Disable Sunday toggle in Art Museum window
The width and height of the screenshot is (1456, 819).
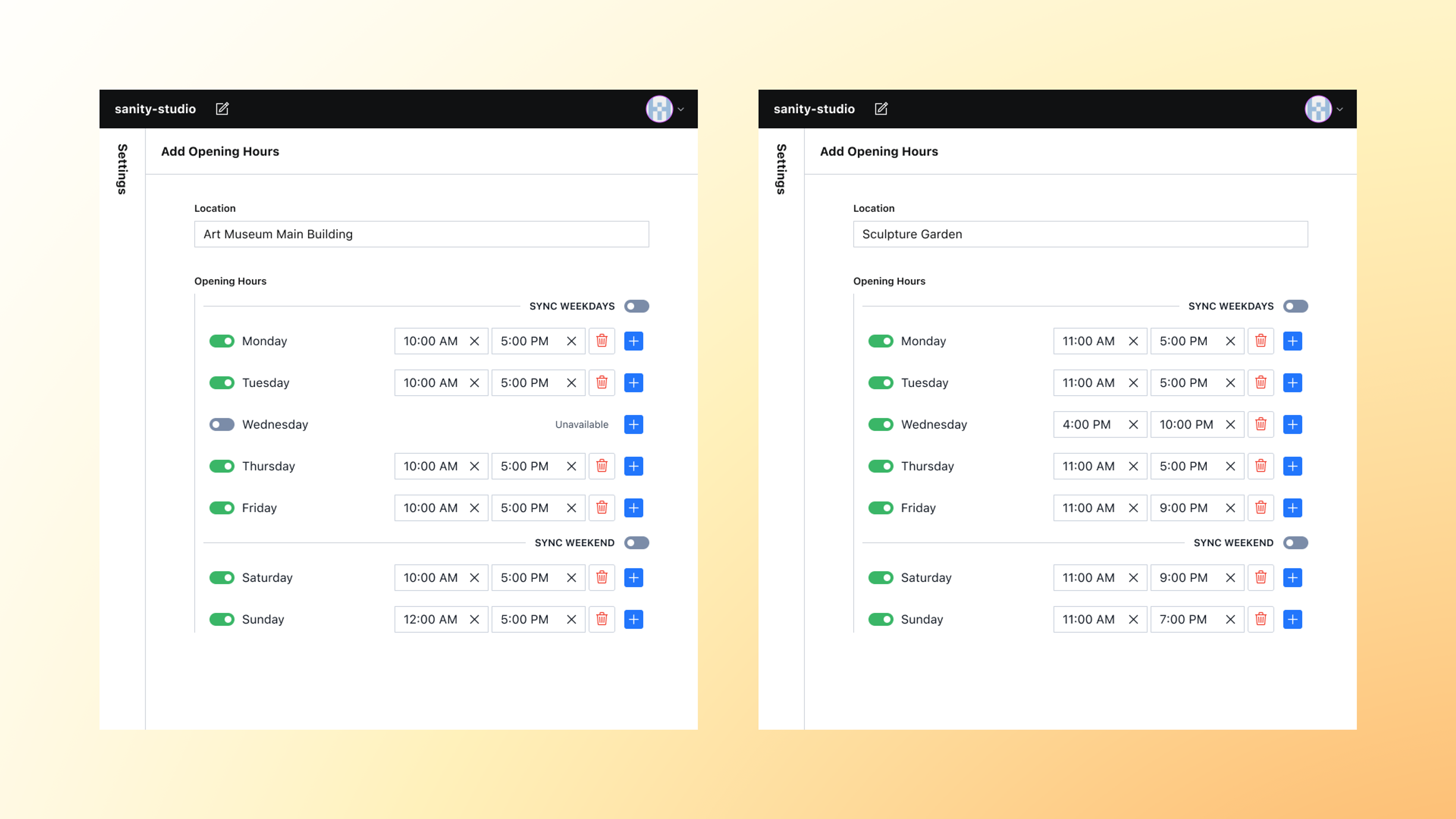coord(221,620)
